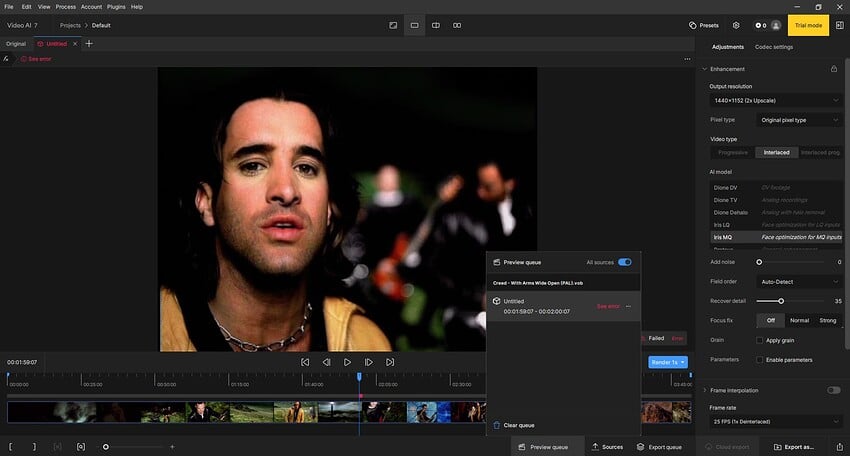Click the first view layout icon in the top toolbar
Viewport: 850px width, 456px height.
393,25
